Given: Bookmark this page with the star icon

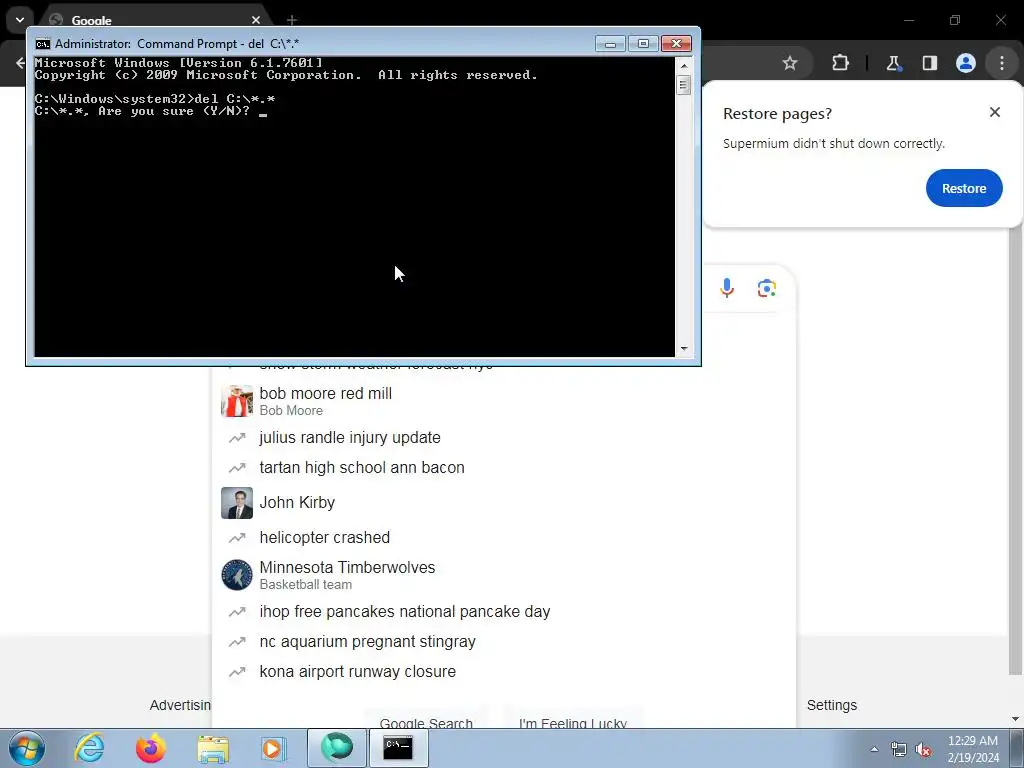Looking at the screenshot, I should point(790,63).
